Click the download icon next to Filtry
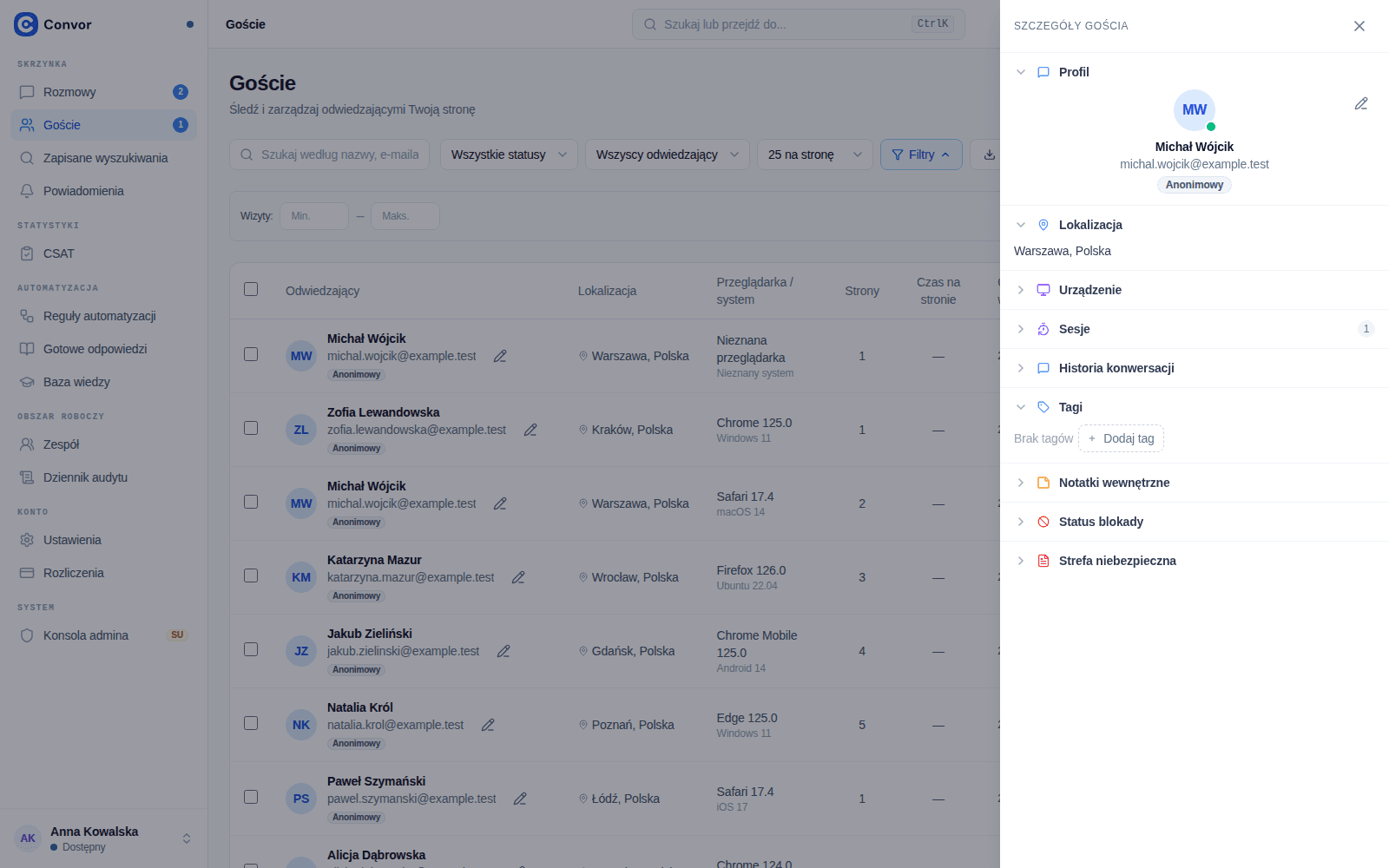 click(989, 155)
